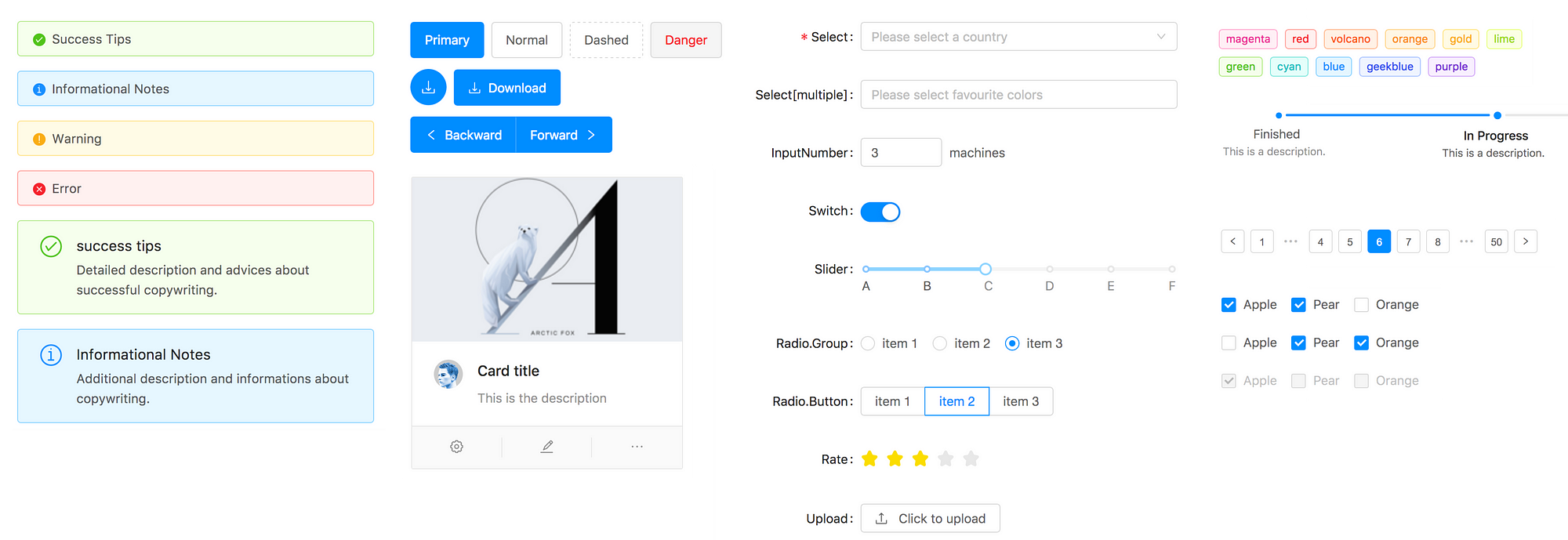The width and height of the screenshot is (1568, 540).
Task: Click the round download icon button
Action: (x=428, y=88)
